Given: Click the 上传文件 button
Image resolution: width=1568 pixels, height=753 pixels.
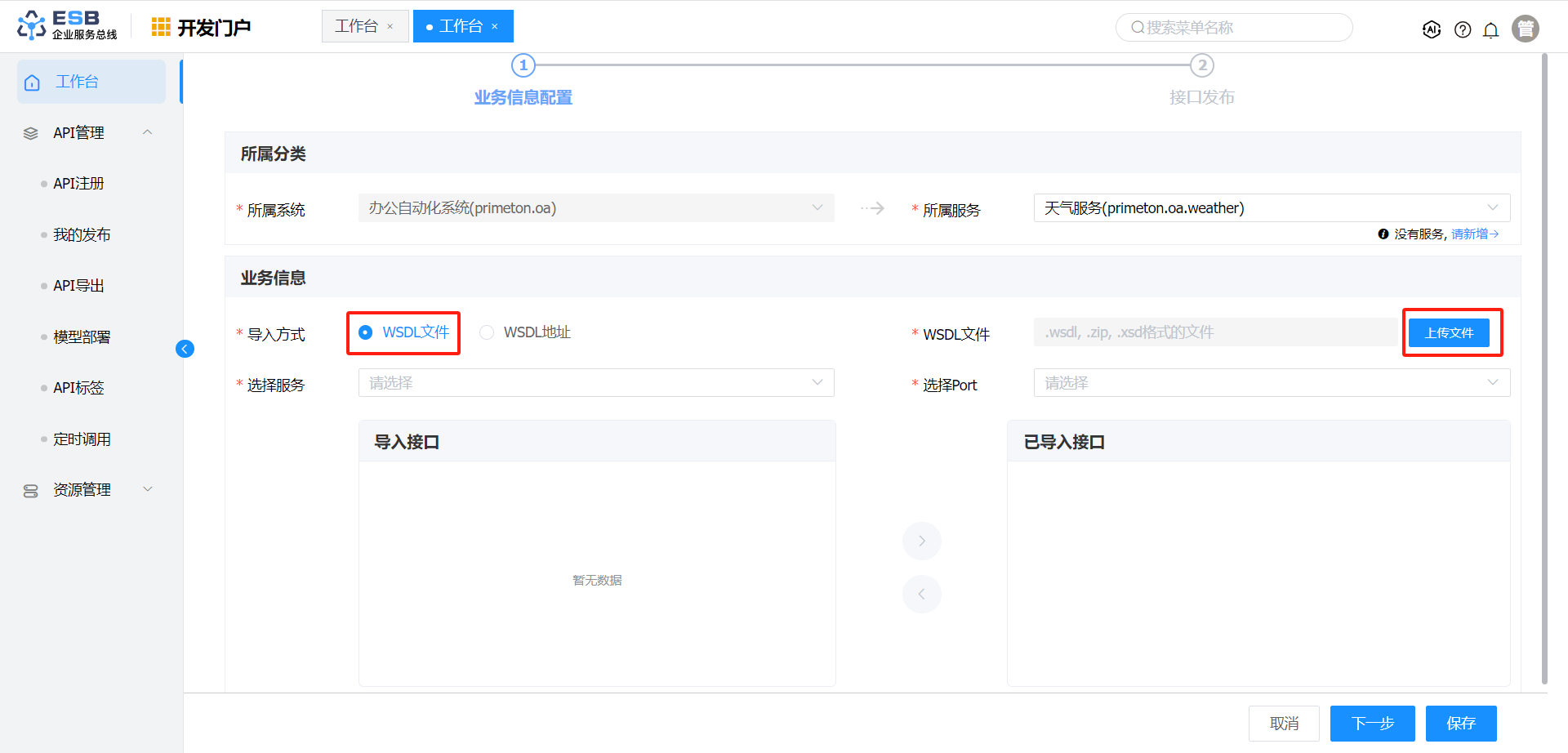Looking at the screenshot, I should tap(1449, 332).
